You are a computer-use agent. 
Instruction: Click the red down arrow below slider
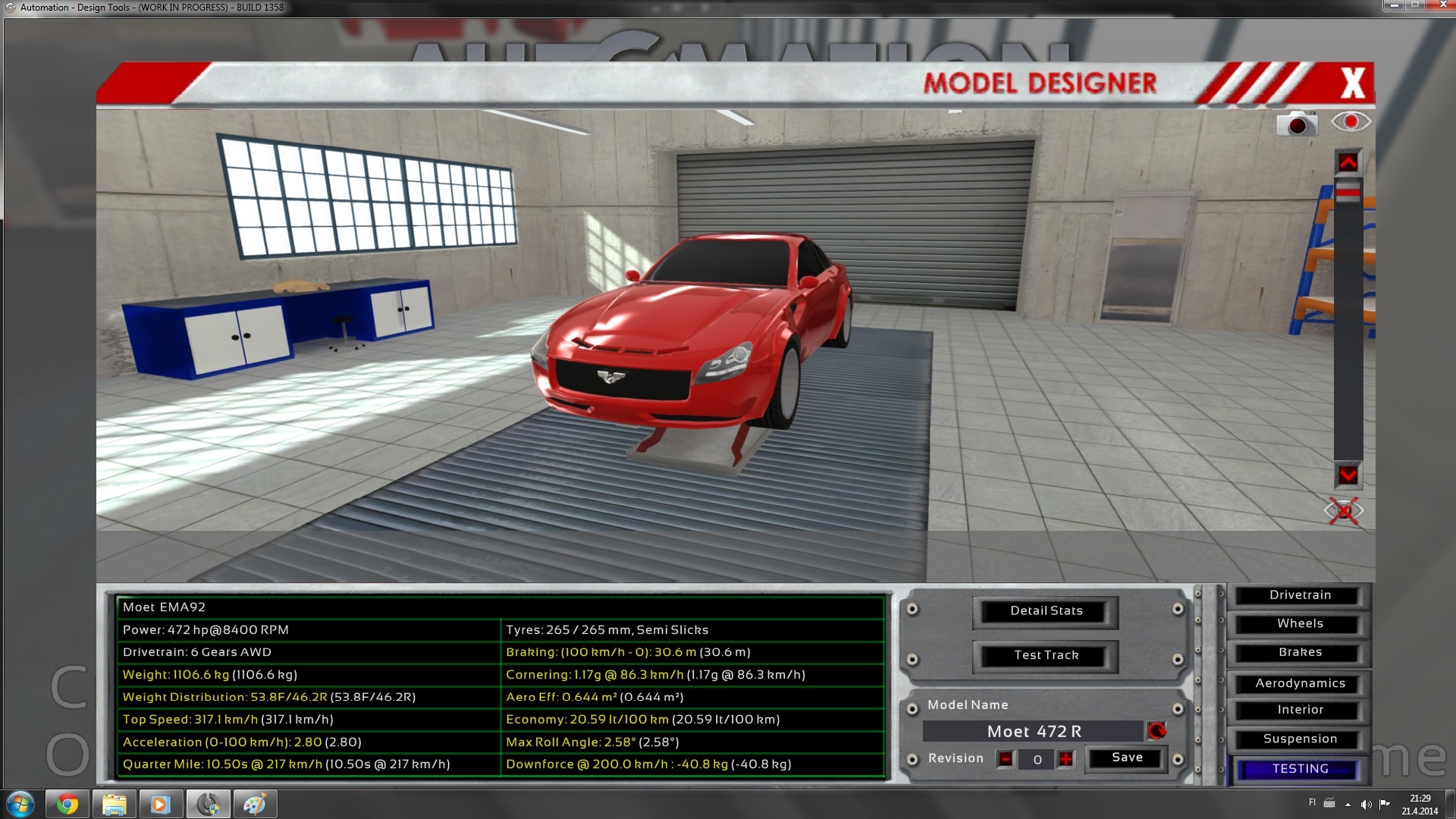click(x=1348, y=475)
